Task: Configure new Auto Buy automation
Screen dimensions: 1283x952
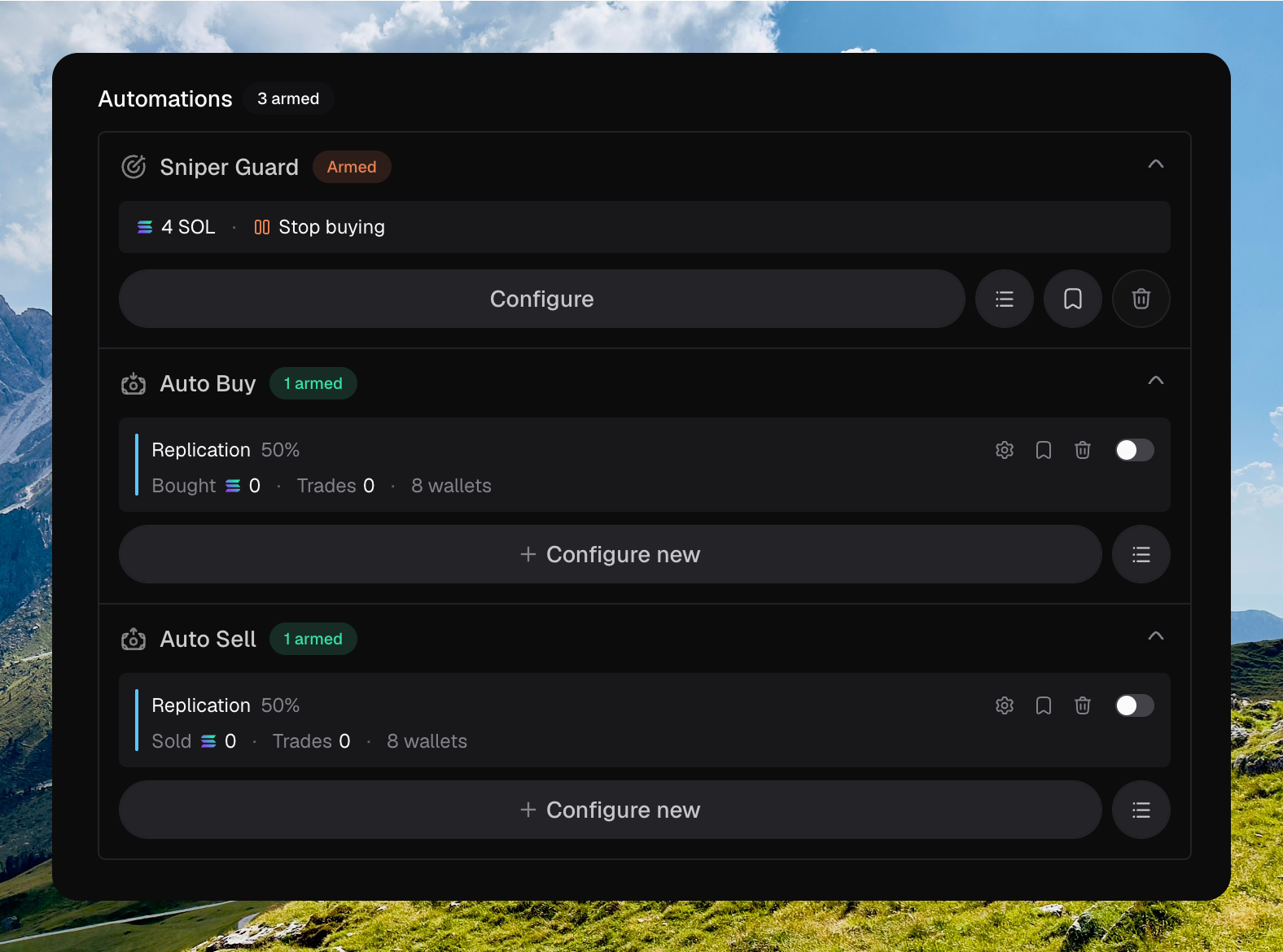Action: [611, 554]
